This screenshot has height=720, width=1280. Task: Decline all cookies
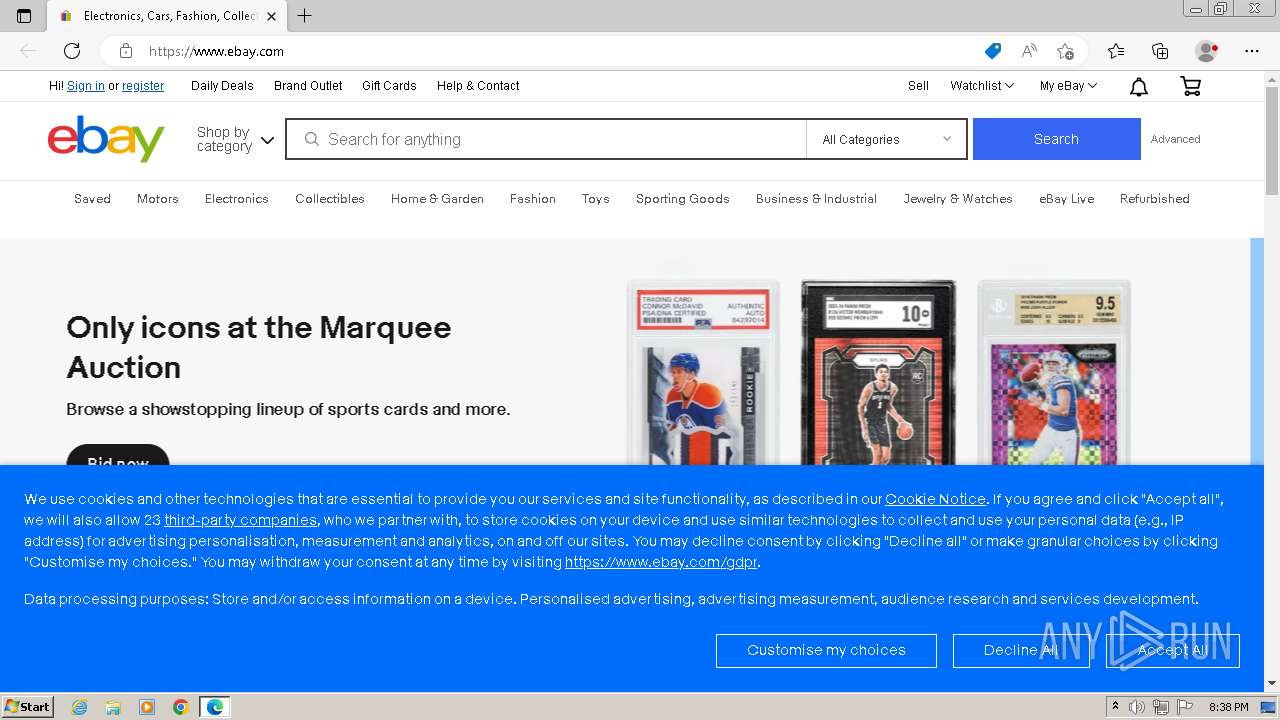(x=1021, y=650)
